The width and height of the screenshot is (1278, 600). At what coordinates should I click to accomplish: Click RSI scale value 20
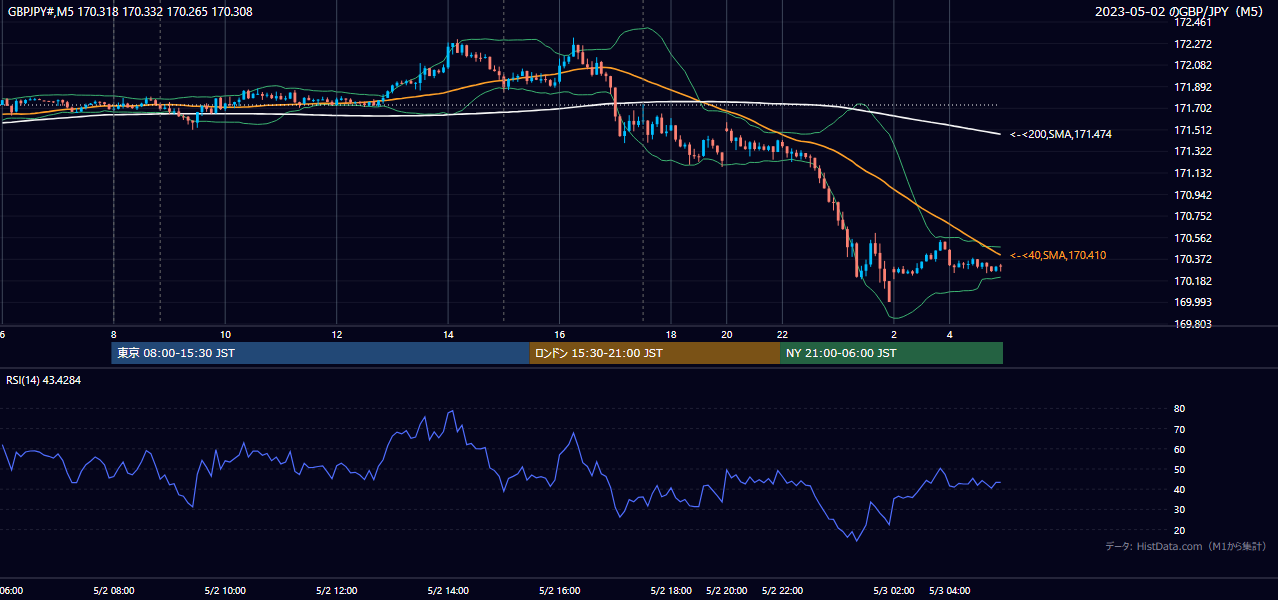pyautogui.click(x=1180, y=530)
